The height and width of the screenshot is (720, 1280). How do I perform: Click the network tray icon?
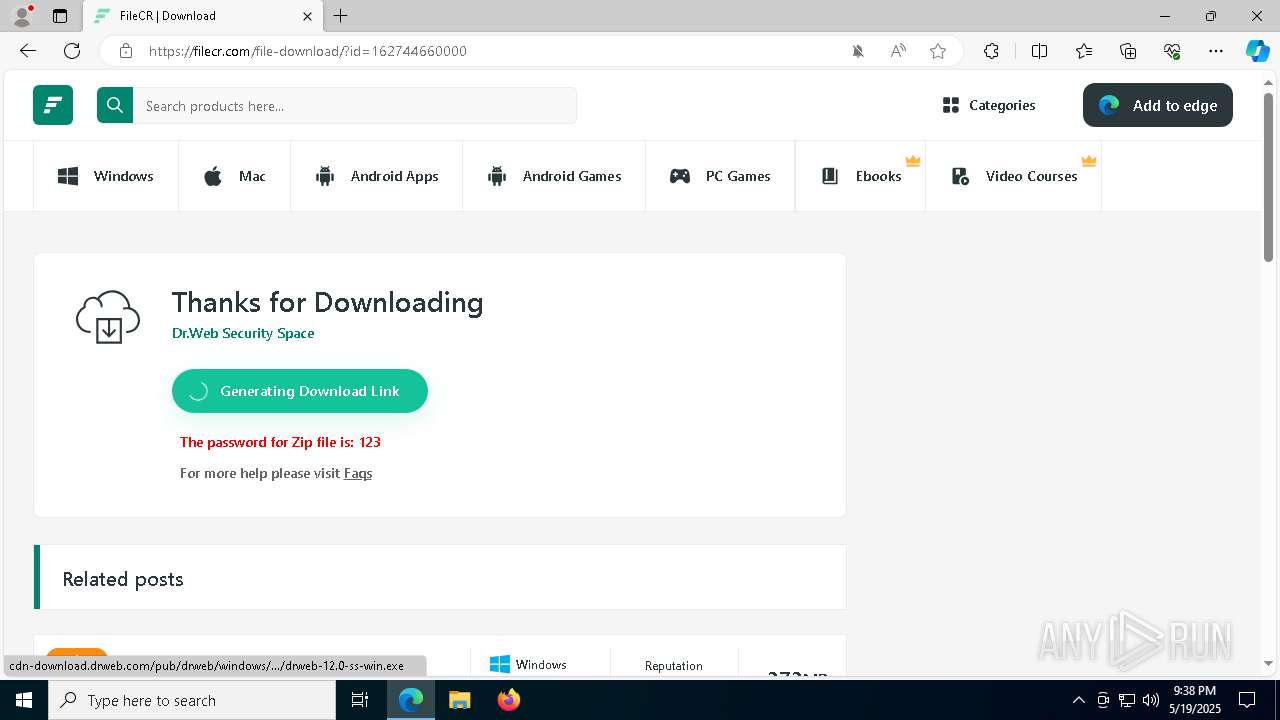1127,700
